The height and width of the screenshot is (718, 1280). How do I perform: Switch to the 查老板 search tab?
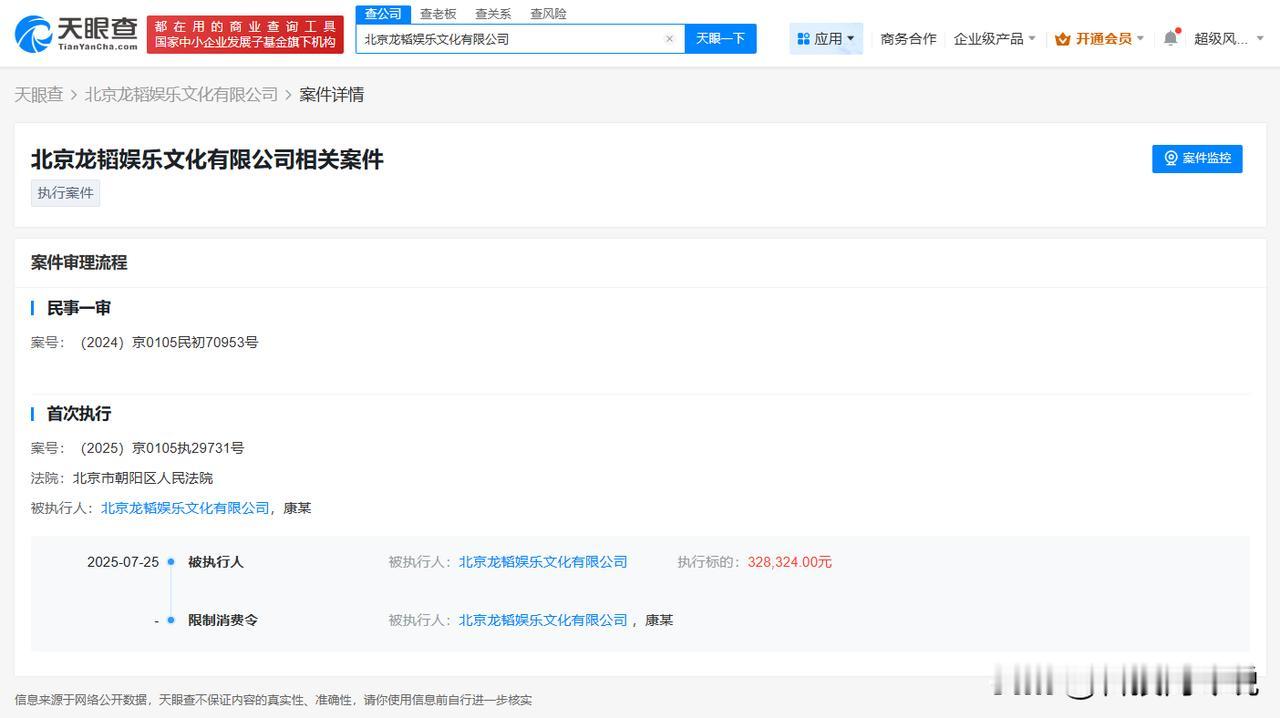(x=438, y=13)
